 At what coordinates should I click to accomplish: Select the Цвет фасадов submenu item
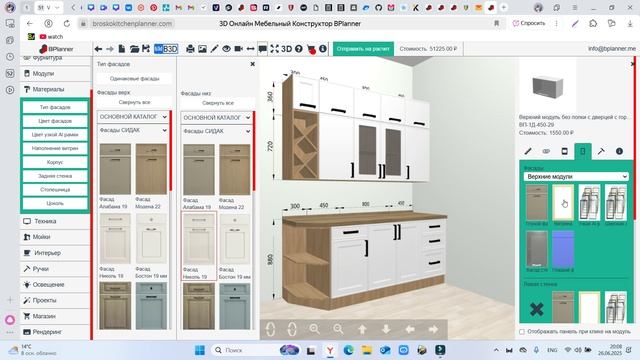tap(55, 121)
